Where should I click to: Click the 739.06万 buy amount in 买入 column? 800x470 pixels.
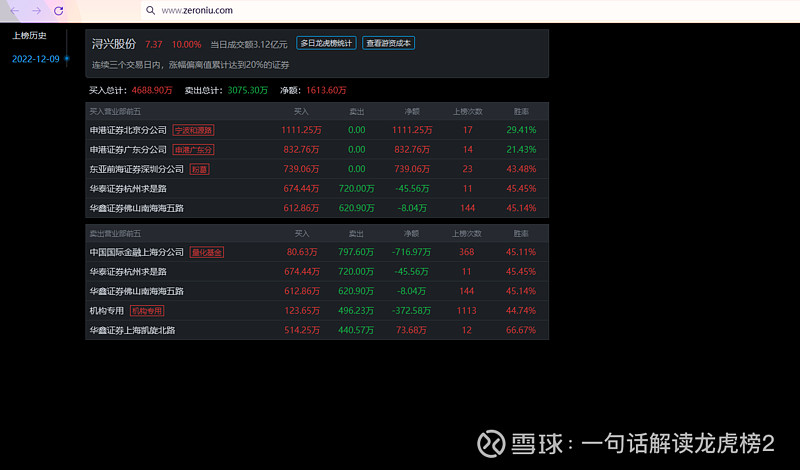[302, 169]
